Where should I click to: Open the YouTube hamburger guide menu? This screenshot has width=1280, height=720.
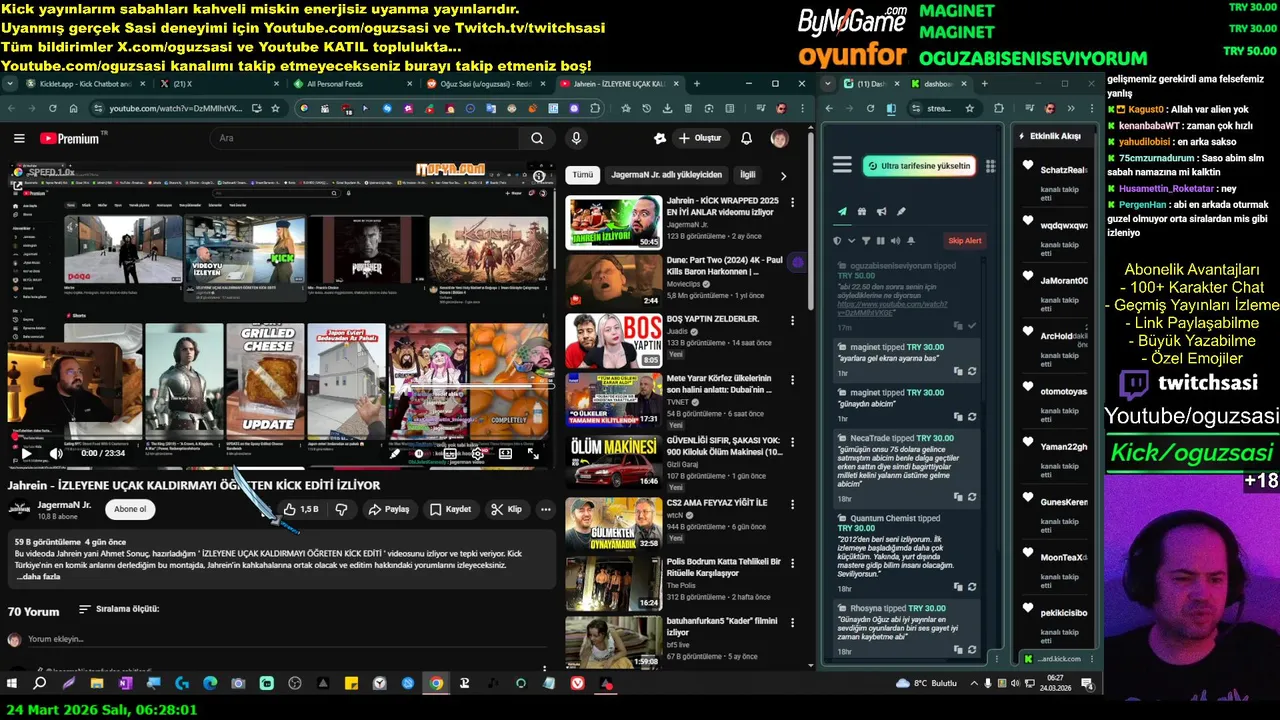coord(18,138)
